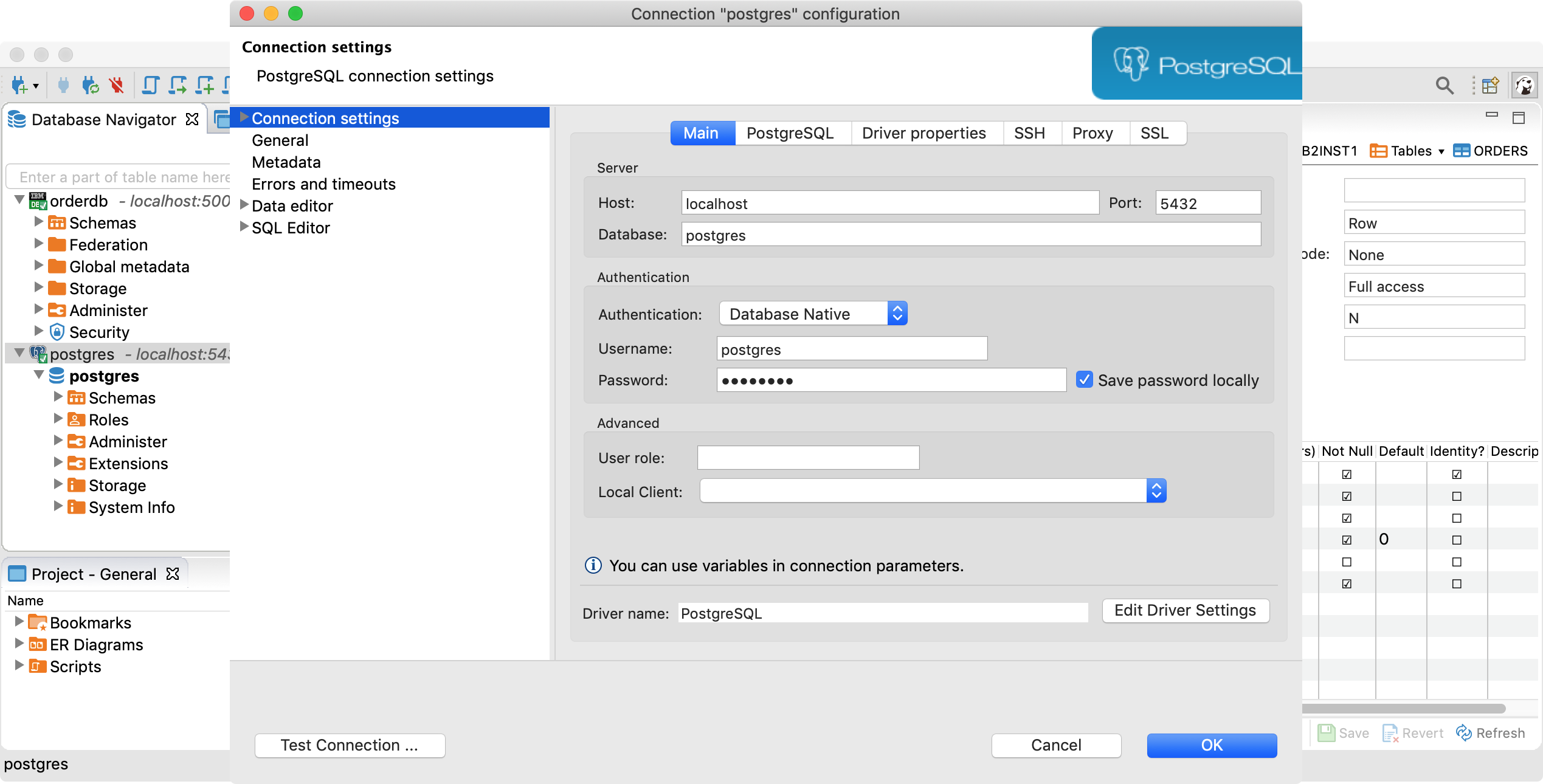Open the Tables breadcrumb dropdown
The height and width of the screenshot is (784, 1543).
coord(1441,151)
